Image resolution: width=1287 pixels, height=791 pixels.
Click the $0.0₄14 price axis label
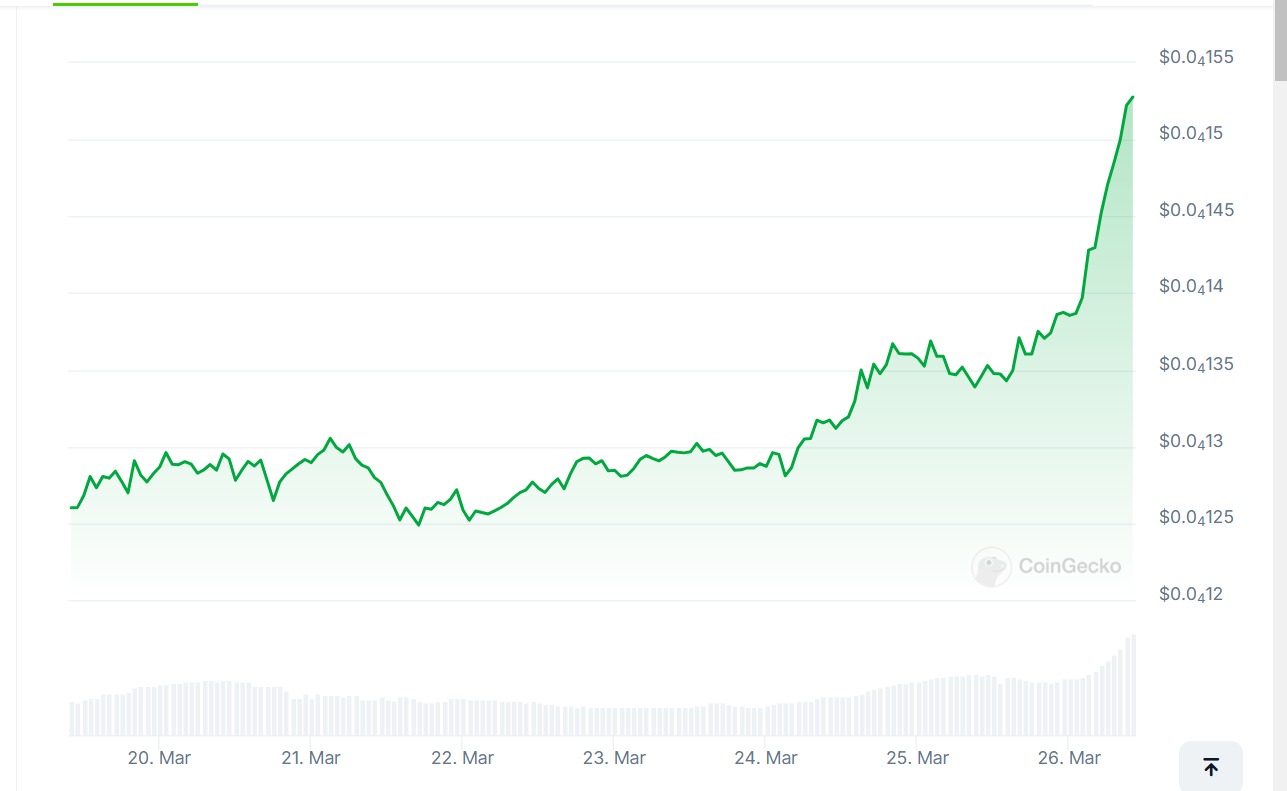[1191, 287]
